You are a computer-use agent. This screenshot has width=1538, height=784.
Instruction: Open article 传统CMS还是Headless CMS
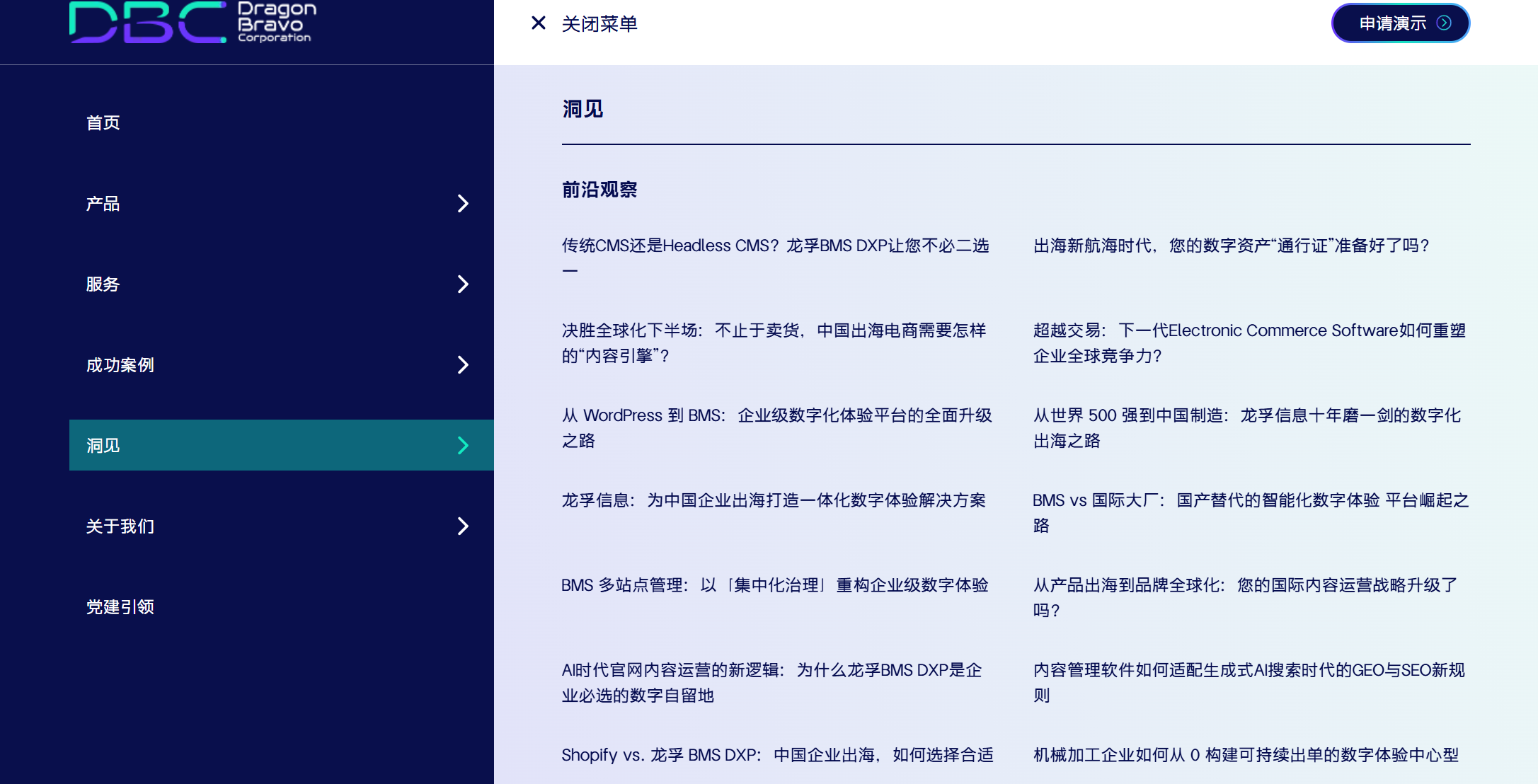click(776, 258)
